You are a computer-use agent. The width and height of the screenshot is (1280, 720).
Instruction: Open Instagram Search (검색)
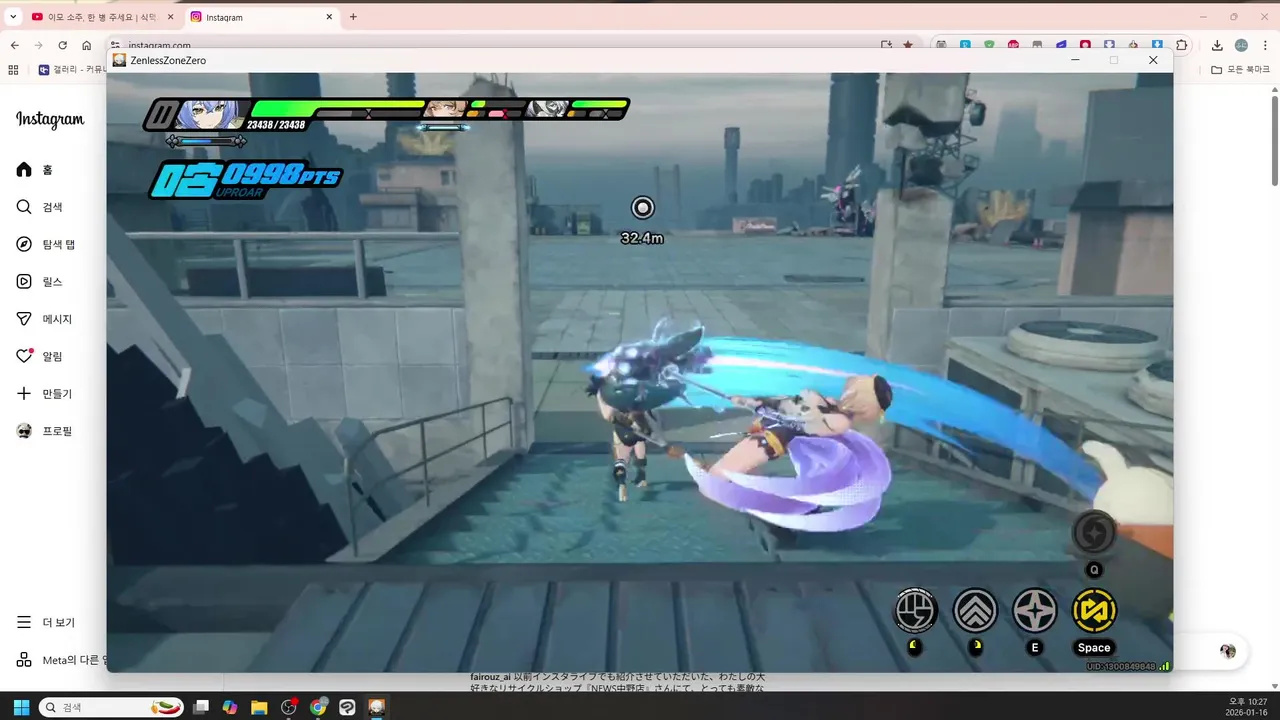pos(40,207)
